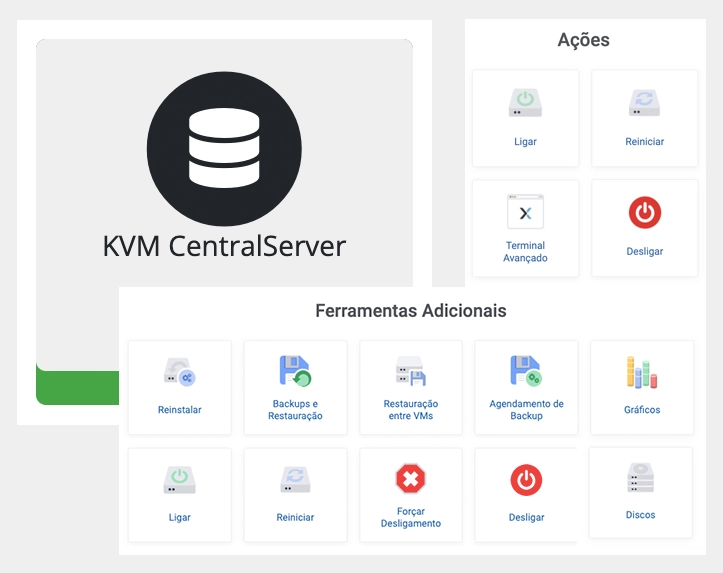Click the Ações section heading
This screenshot has height=573, width=723.
click(x=583, y=40)
